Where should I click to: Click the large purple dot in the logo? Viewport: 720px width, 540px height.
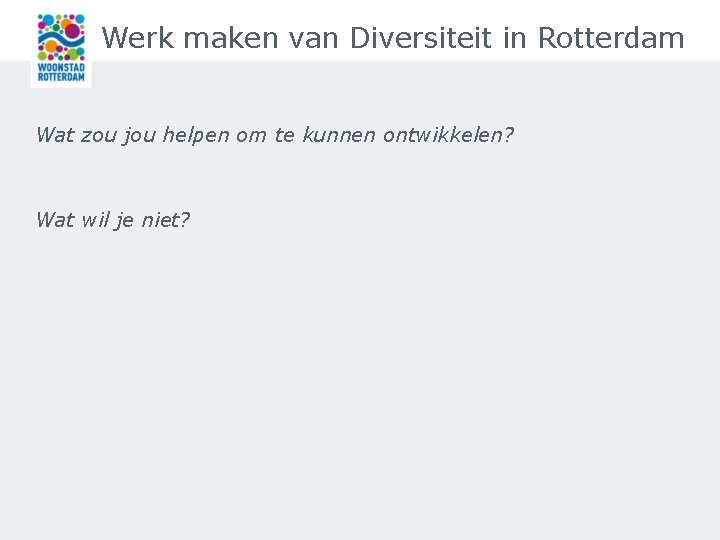pyautogui.click(x=73, y=32)
